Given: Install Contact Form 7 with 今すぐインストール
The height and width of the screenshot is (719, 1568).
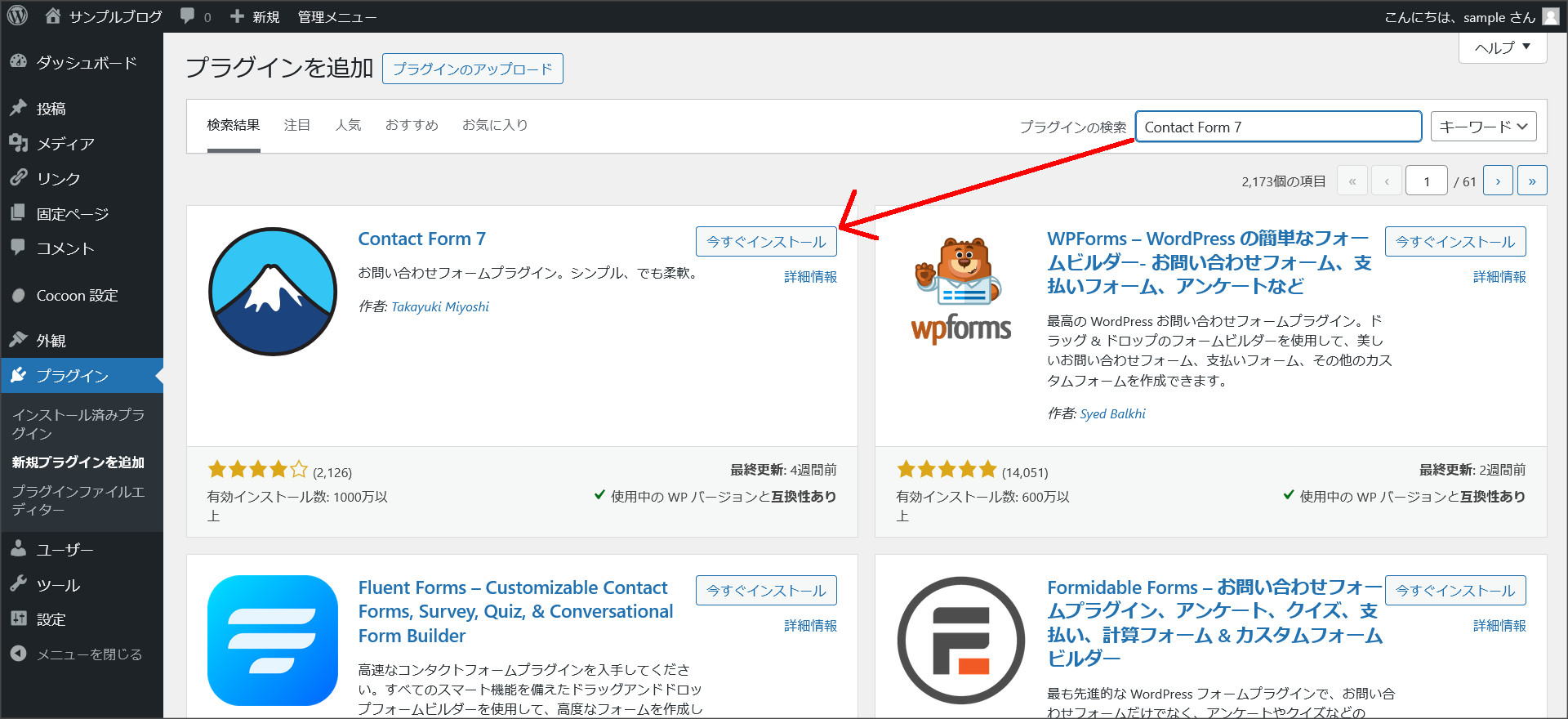Looking at the screenshot, I should pos(765,242).
